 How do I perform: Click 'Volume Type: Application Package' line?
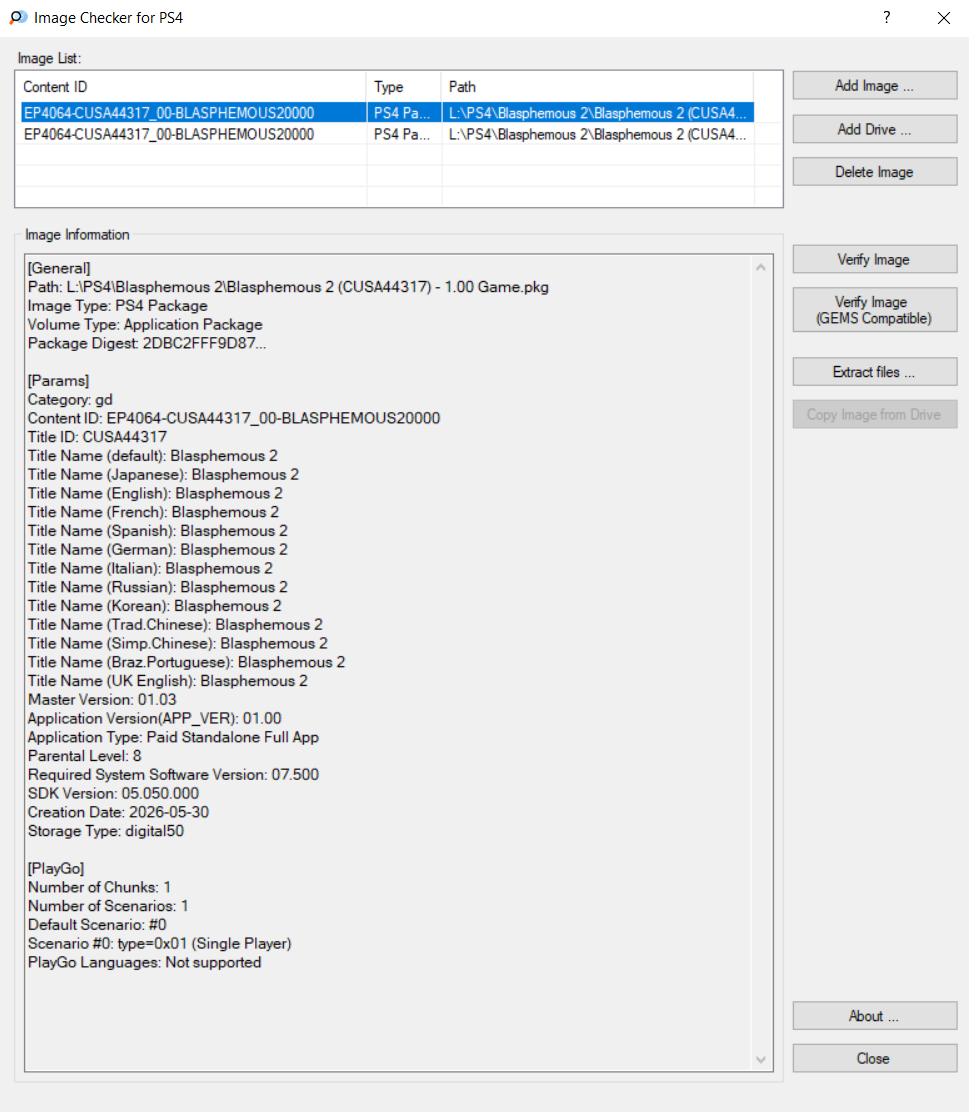(145, 325)
